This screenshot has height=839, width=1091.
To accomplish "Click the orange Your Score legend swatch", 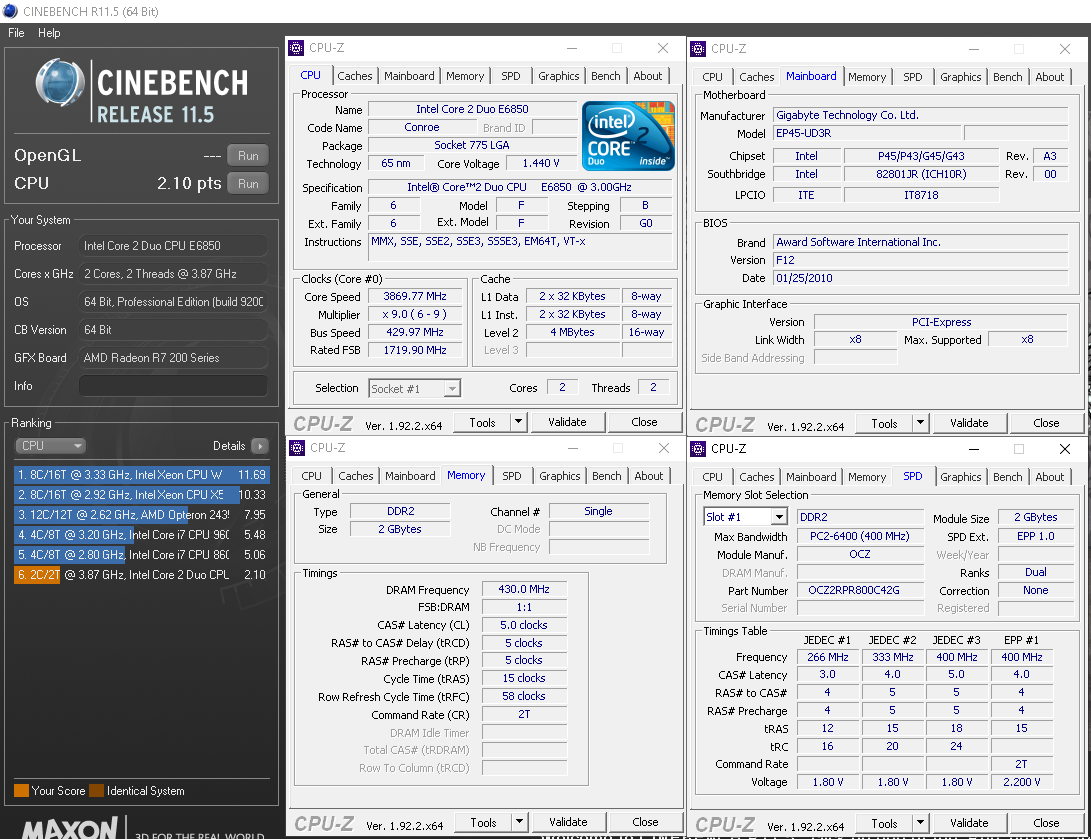I will (x=22, y=791).
